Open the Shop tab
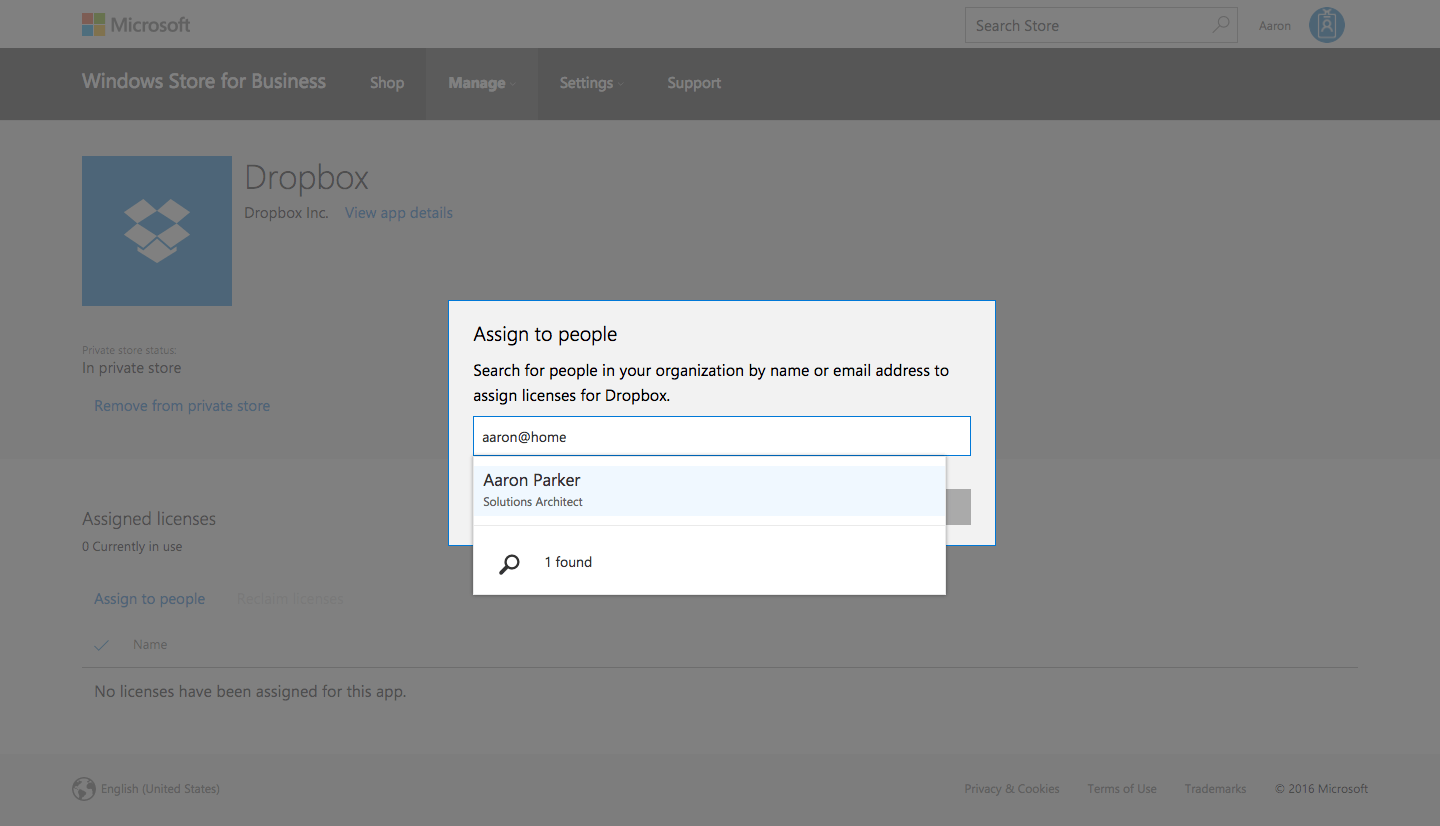This screenshot has height=826, width=1440. point(387,83)
